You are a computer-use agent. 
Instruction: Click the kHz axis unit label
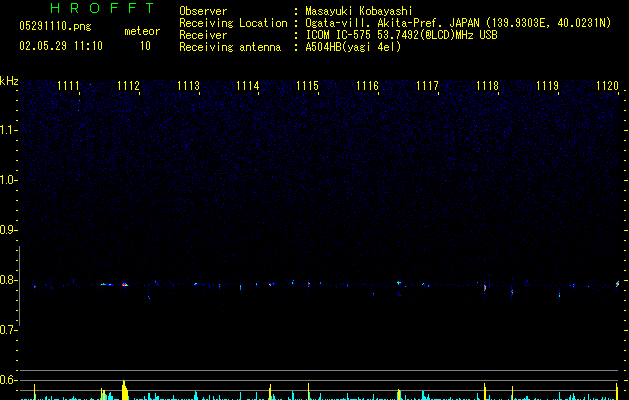9,81
